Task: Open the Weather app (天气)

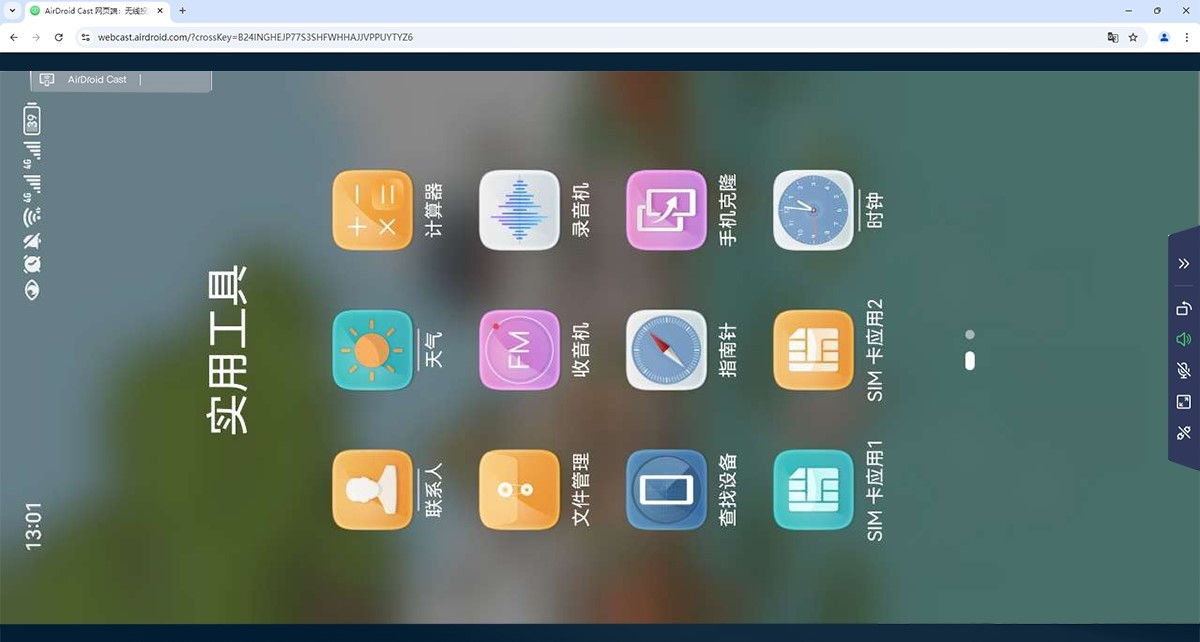Action: (372, 350)
